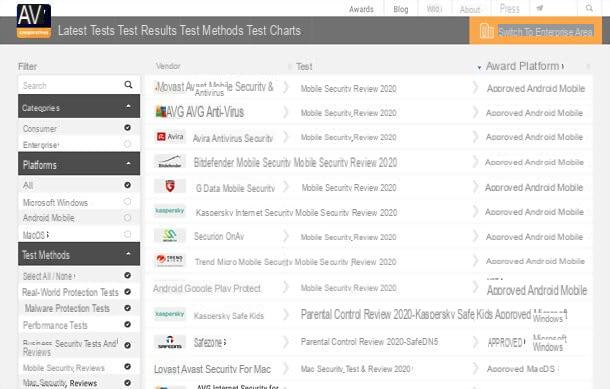Click the Safezone vendor logo
610x389 pixels.
point(170,342)
